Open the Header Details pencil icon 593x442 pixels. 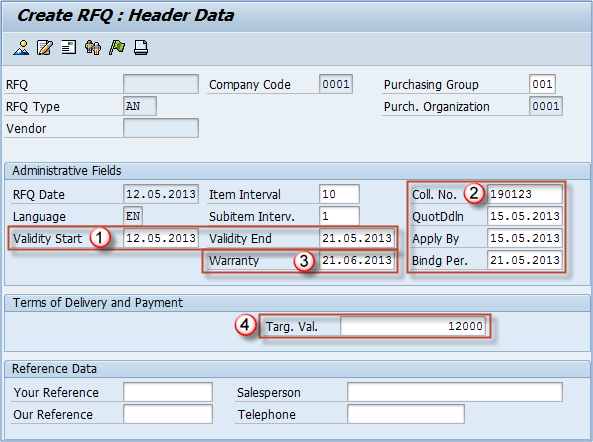pyautogui.click(x=45, y=48)
